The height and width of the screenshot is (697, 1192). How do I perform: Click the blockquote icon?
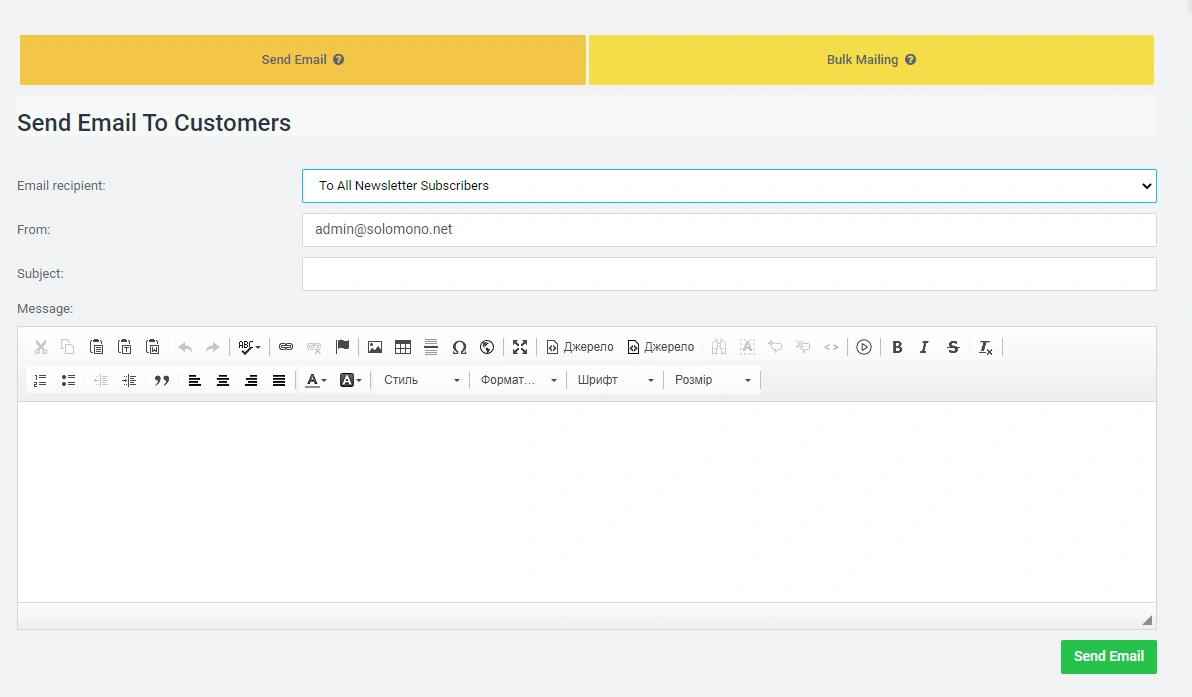tap(162, 380)
